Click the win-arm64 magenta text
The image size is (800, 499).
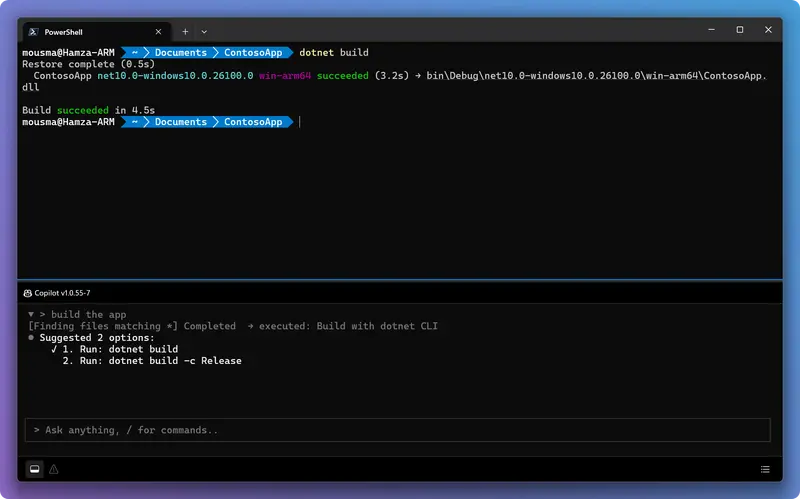[x=285, y=76]
